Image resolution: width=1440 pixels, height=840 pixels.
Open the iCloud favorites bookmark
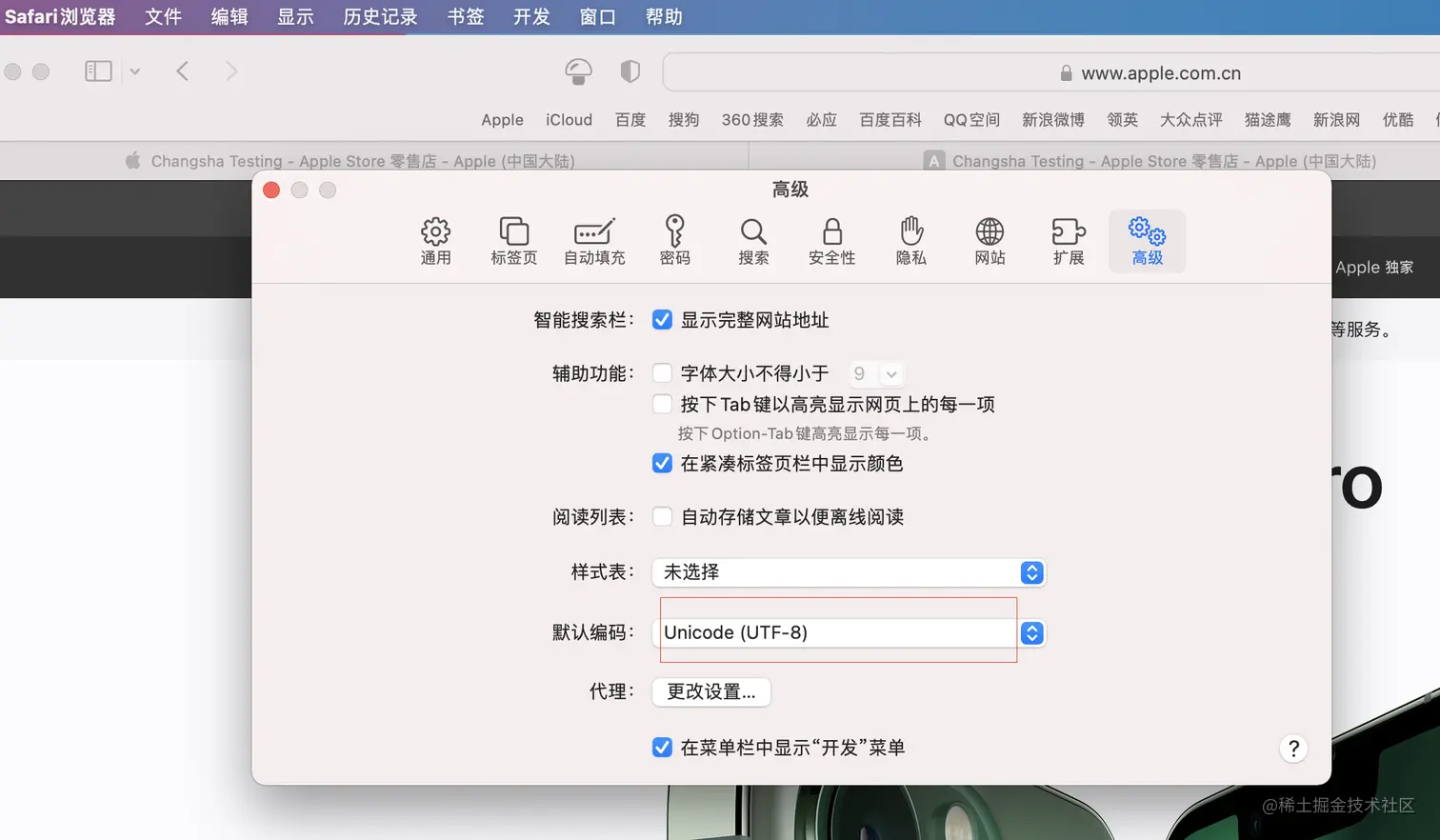(x=569, y=120)
